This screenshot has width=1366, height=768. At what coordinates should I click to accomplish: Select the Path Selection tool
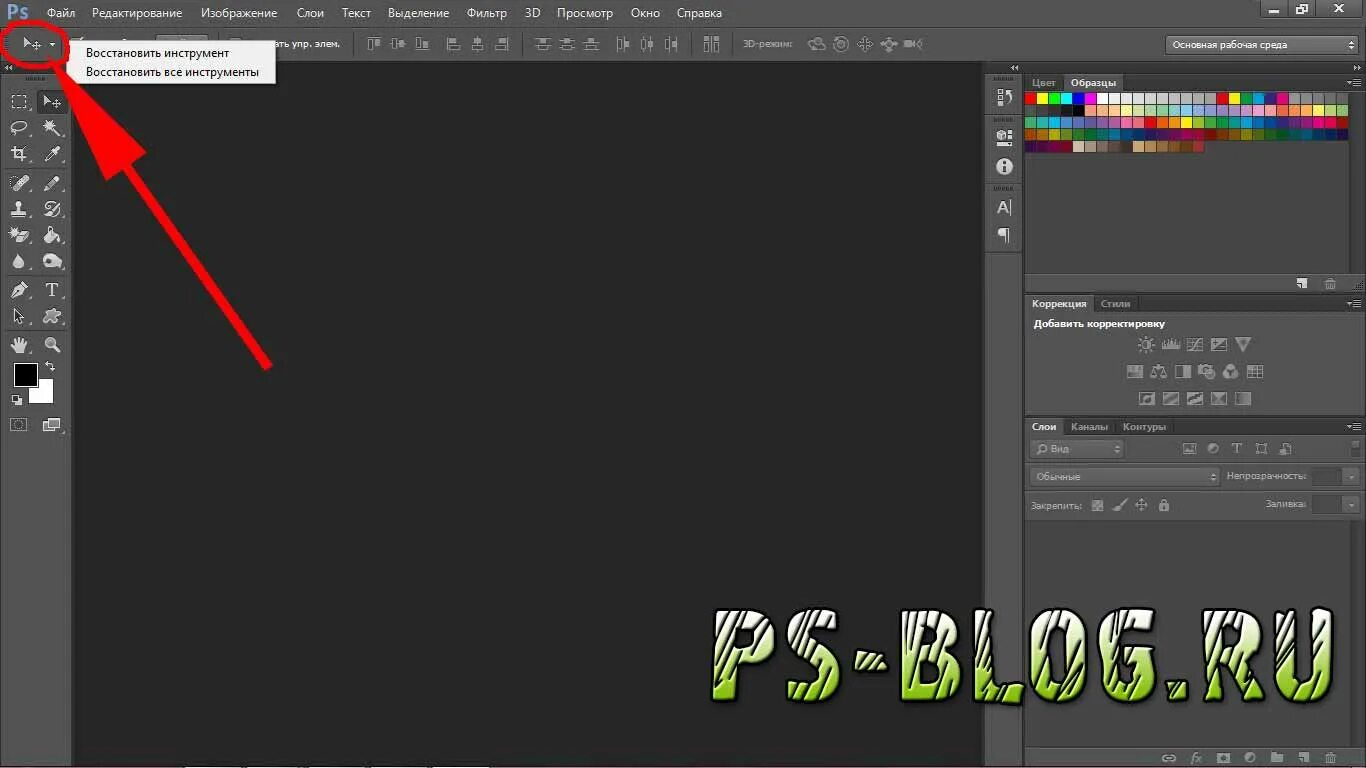click(19, 316)
